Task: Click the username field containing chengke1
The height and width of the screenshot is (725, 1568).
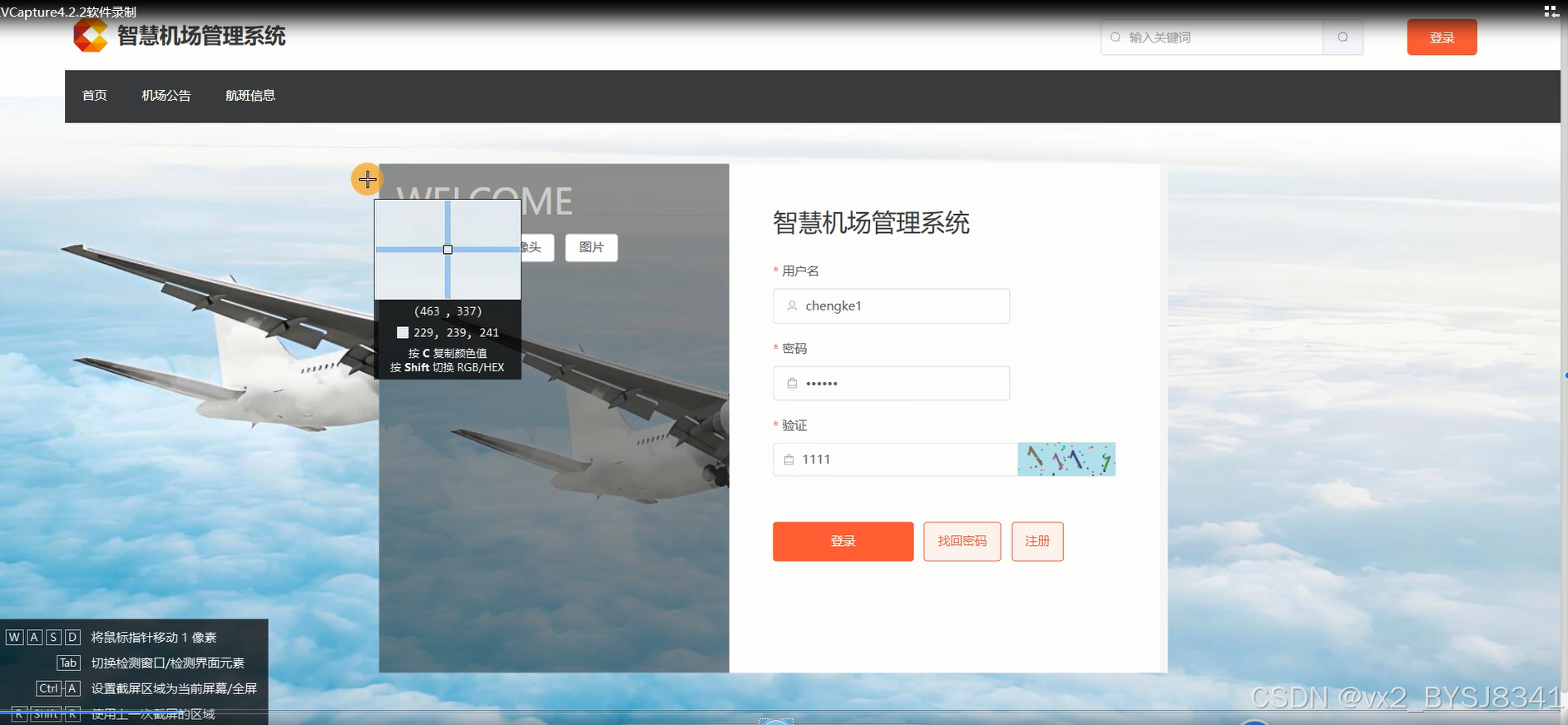Action: tap(891, 306)
